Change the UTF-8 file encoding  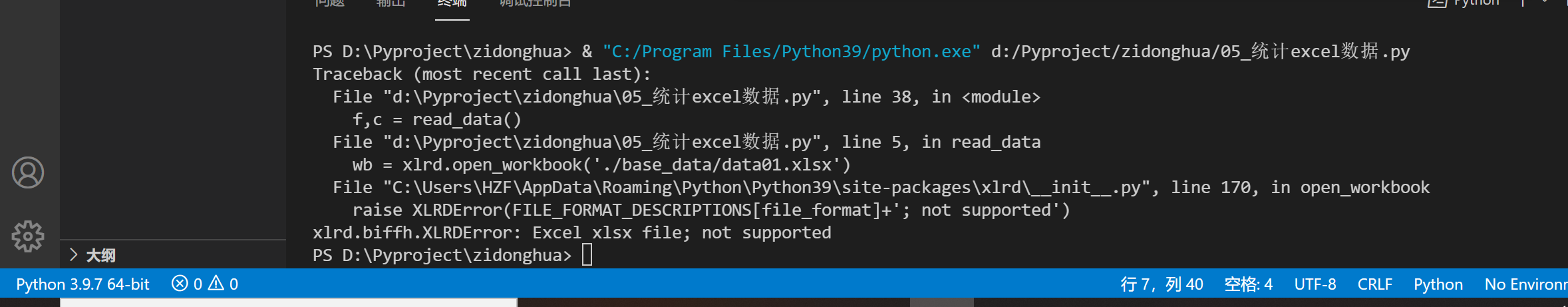(x=1315, y=284)
